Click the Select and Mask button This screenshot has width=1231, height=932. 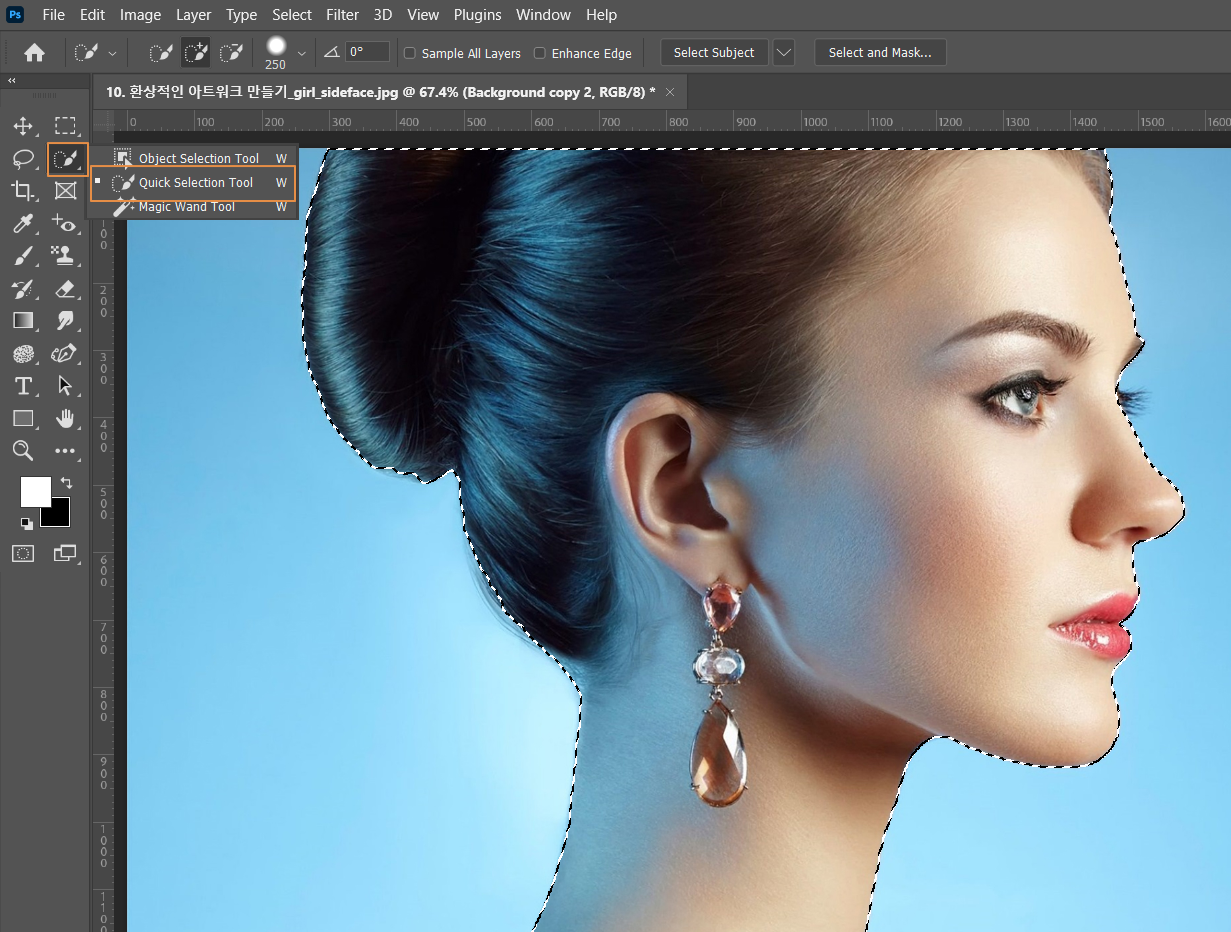tap(879, 53)
